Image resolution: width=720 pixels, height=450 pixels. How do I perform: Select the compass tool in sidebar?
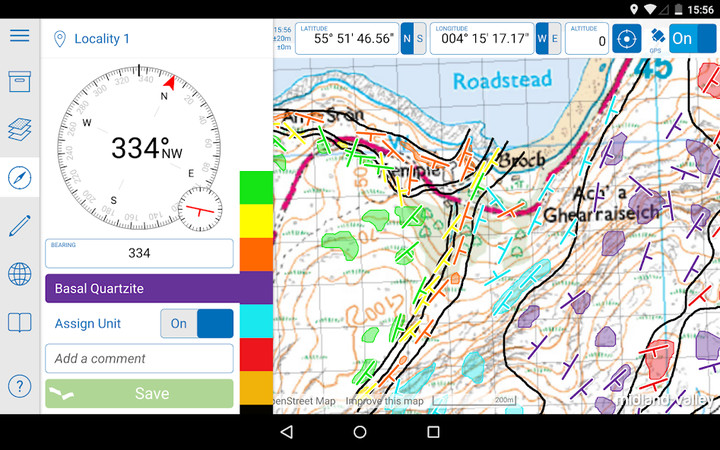click(x=19, y=178)
